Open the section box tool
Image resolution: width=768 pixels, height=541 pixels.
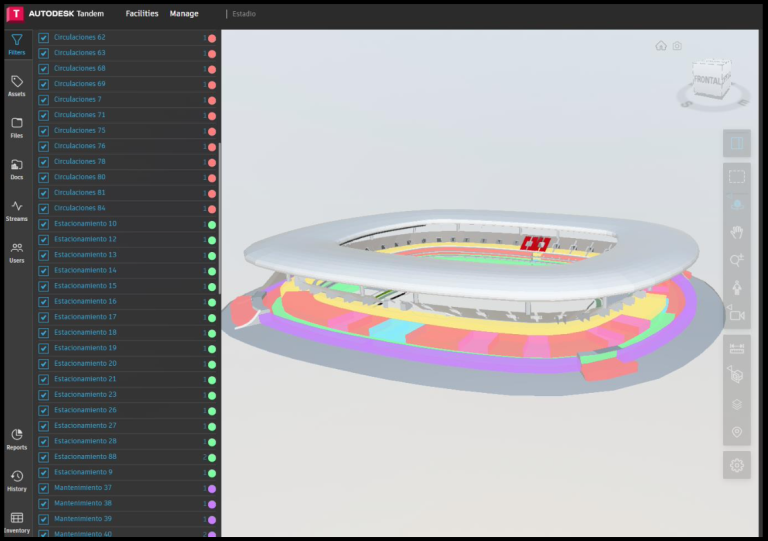tap(737, 376)
